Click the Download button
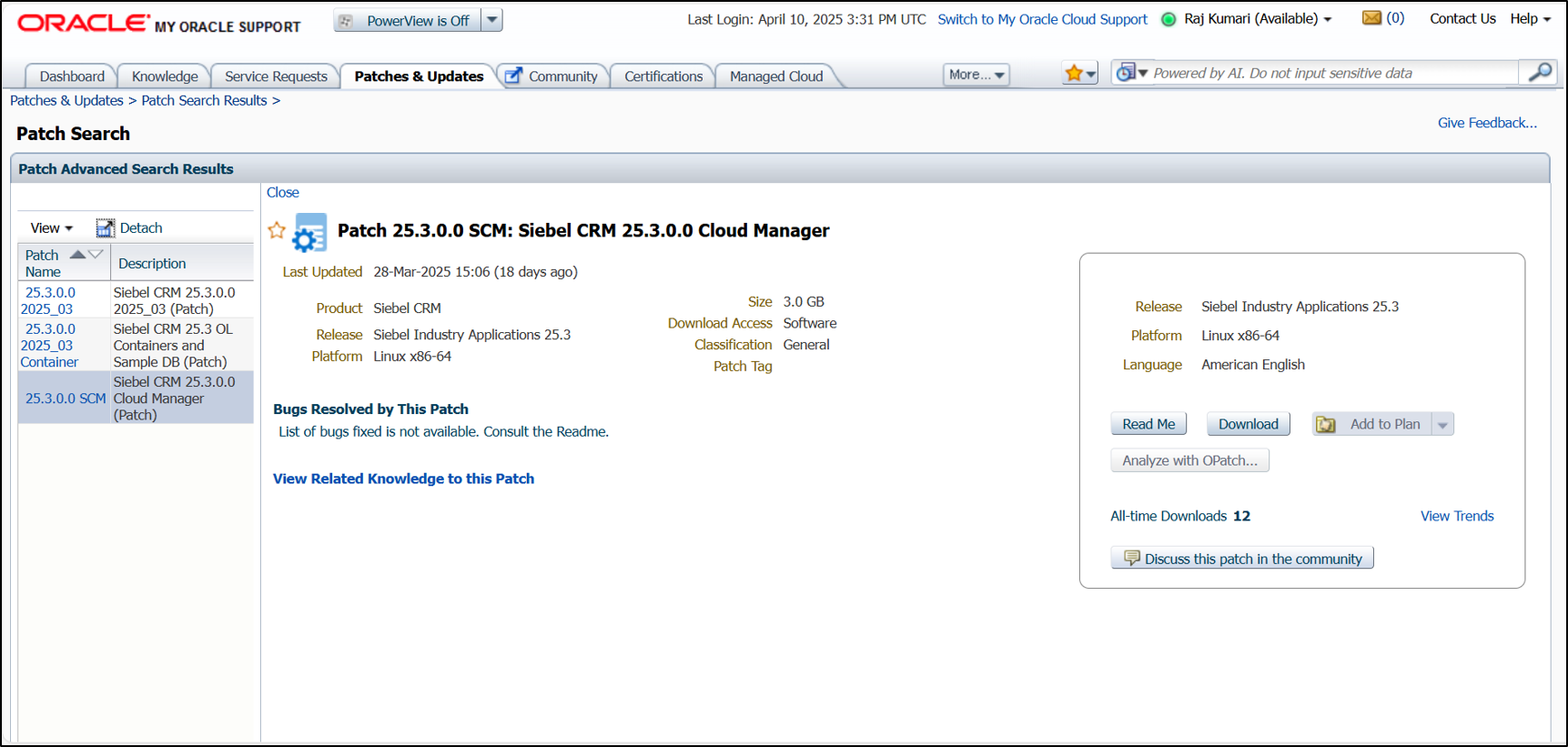 tap(1248, 424)
